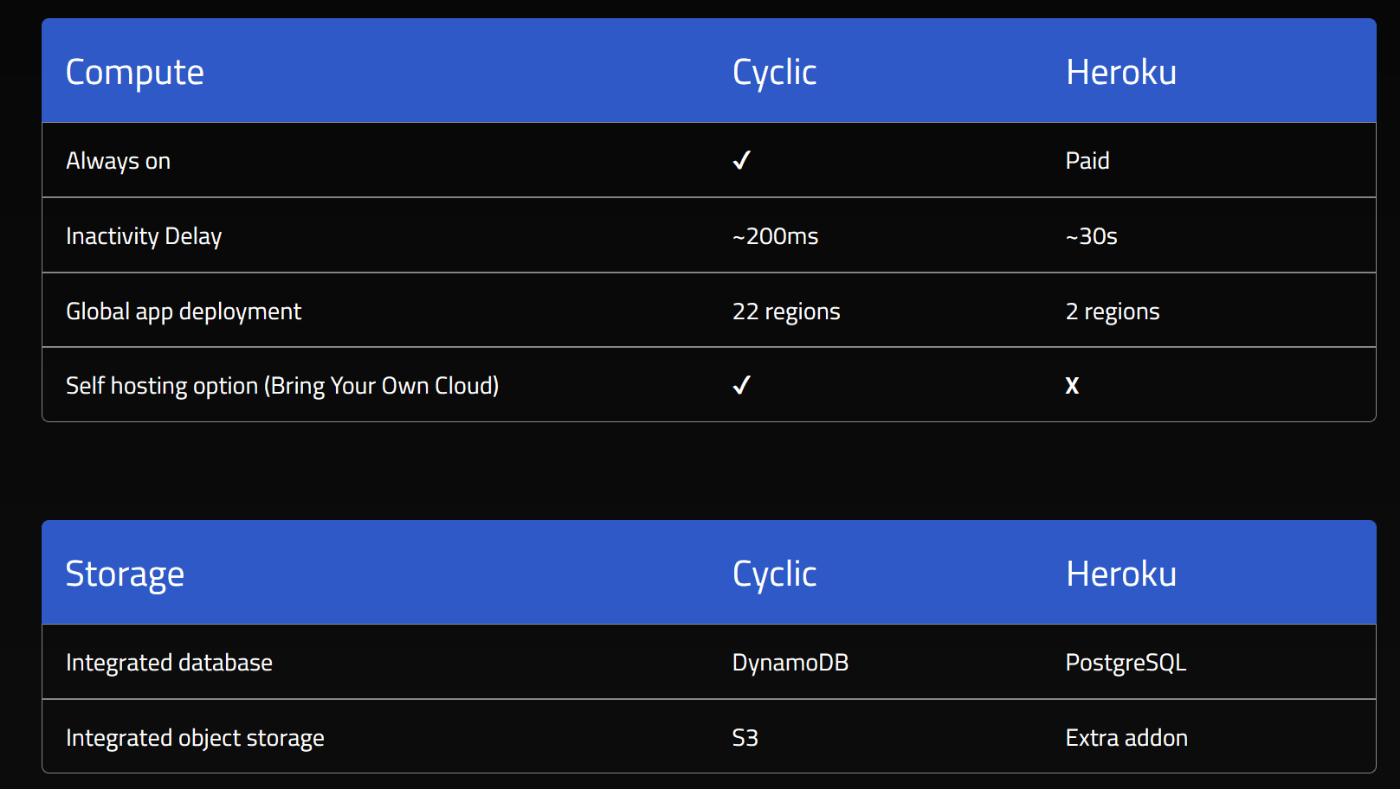Viewport: 1400px width, 789px height.
Task: Click the '22 regions' cell
Action: click(786, 312)
